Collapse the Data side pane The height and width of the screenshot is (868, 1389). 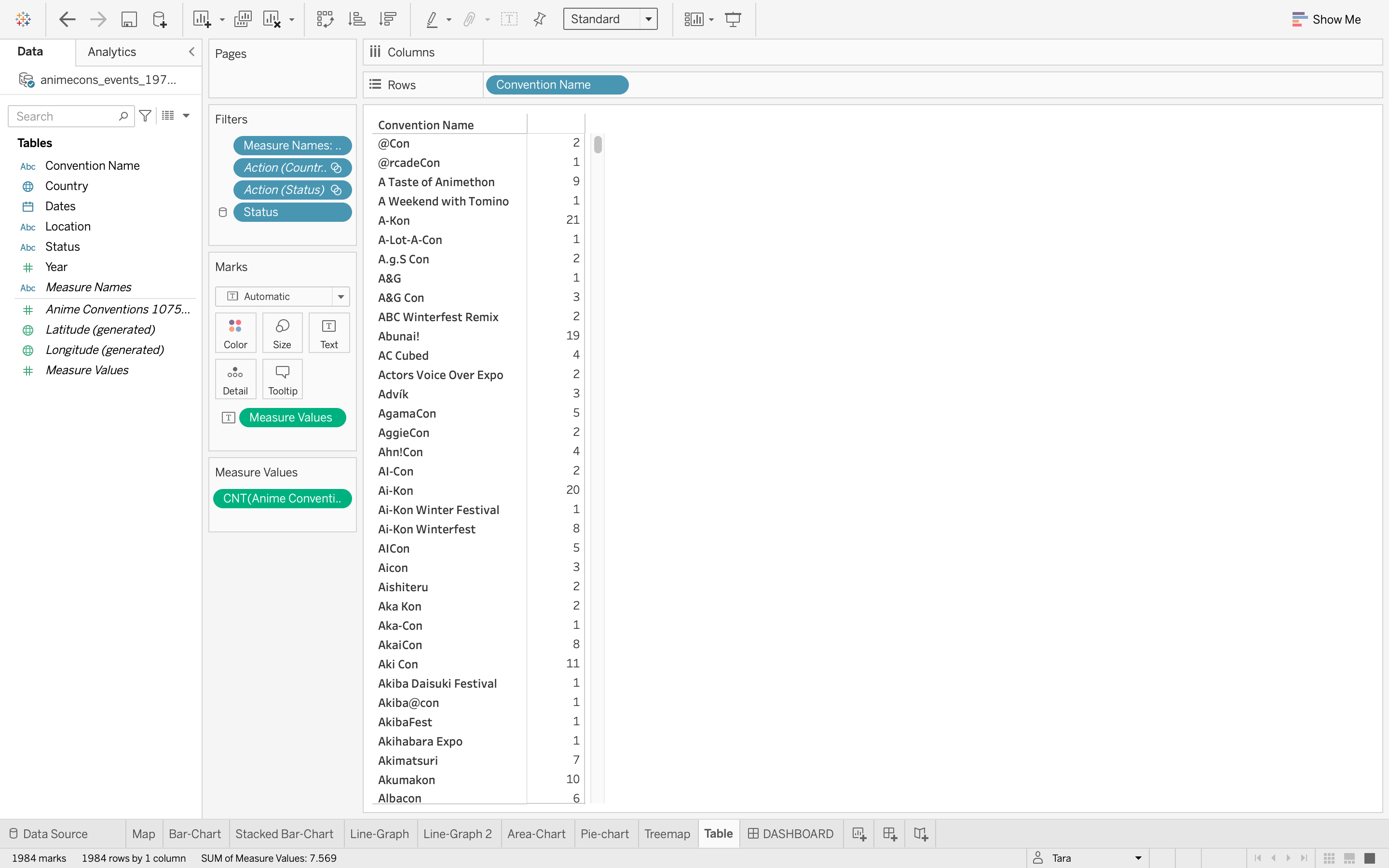point(191,52)
